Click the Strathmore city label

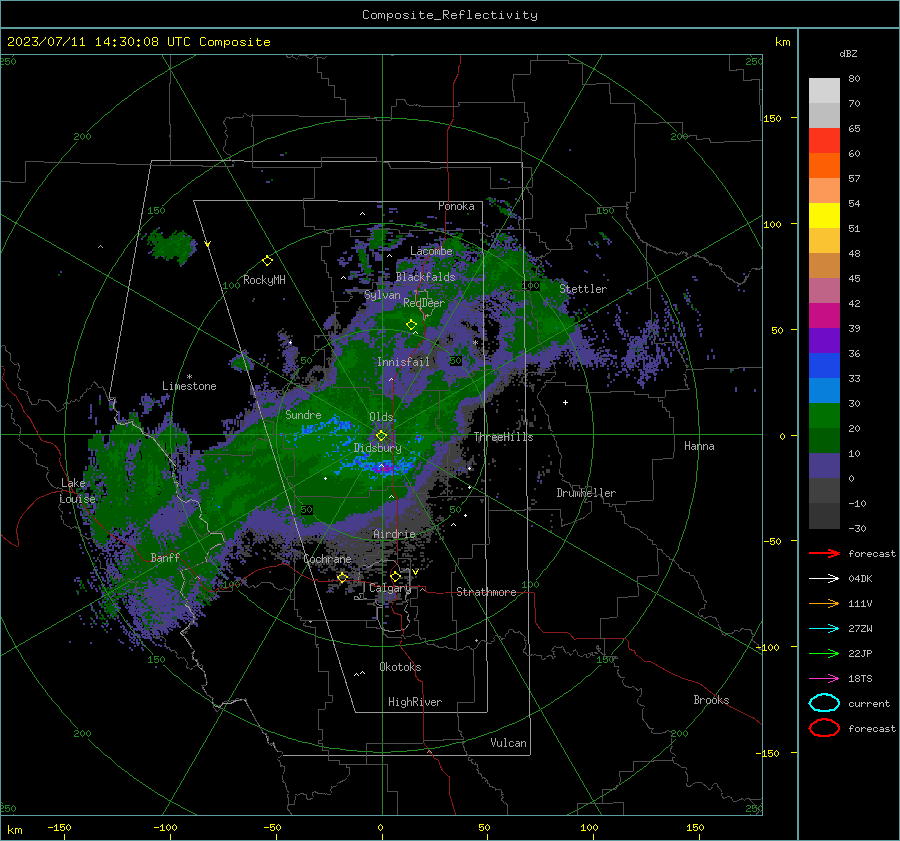(486, 592)
